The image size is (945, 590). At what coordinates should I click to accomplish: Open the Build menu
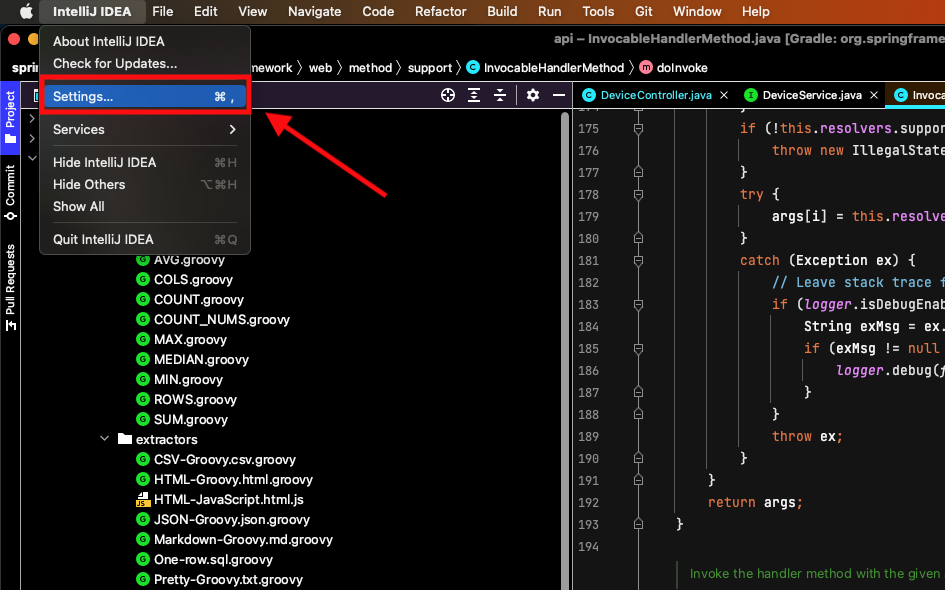pyautogui.click(x=502, y=11)
